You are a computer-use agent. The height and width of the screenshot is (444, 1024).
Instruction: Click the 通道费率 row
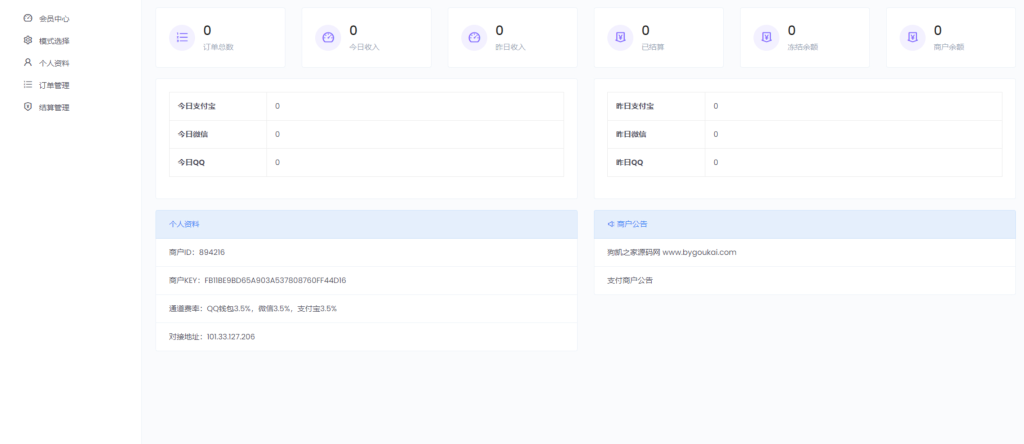coord(366,308)
